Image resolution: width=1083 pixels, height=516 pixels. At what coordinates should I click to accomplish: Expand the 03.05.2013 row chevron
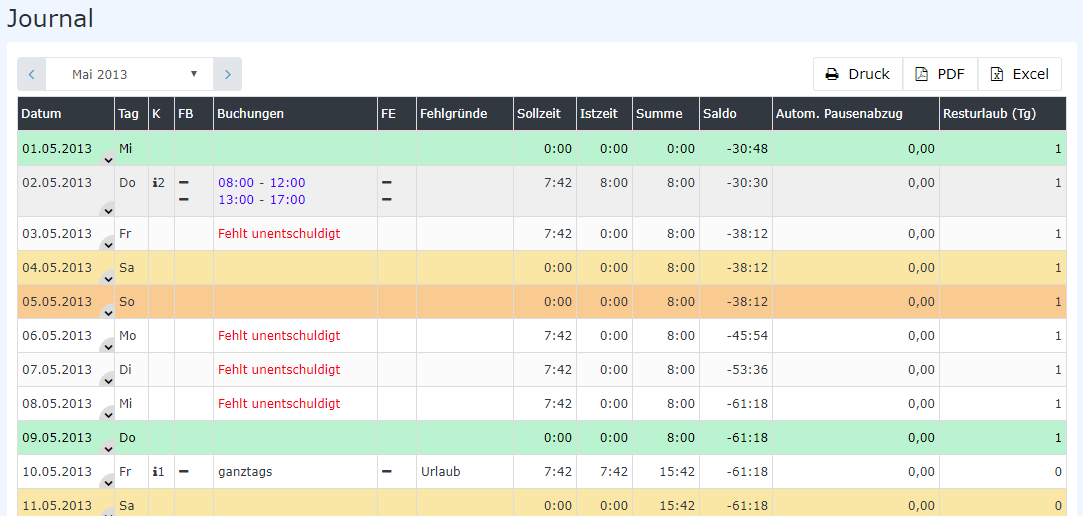(x=108, y=244)
